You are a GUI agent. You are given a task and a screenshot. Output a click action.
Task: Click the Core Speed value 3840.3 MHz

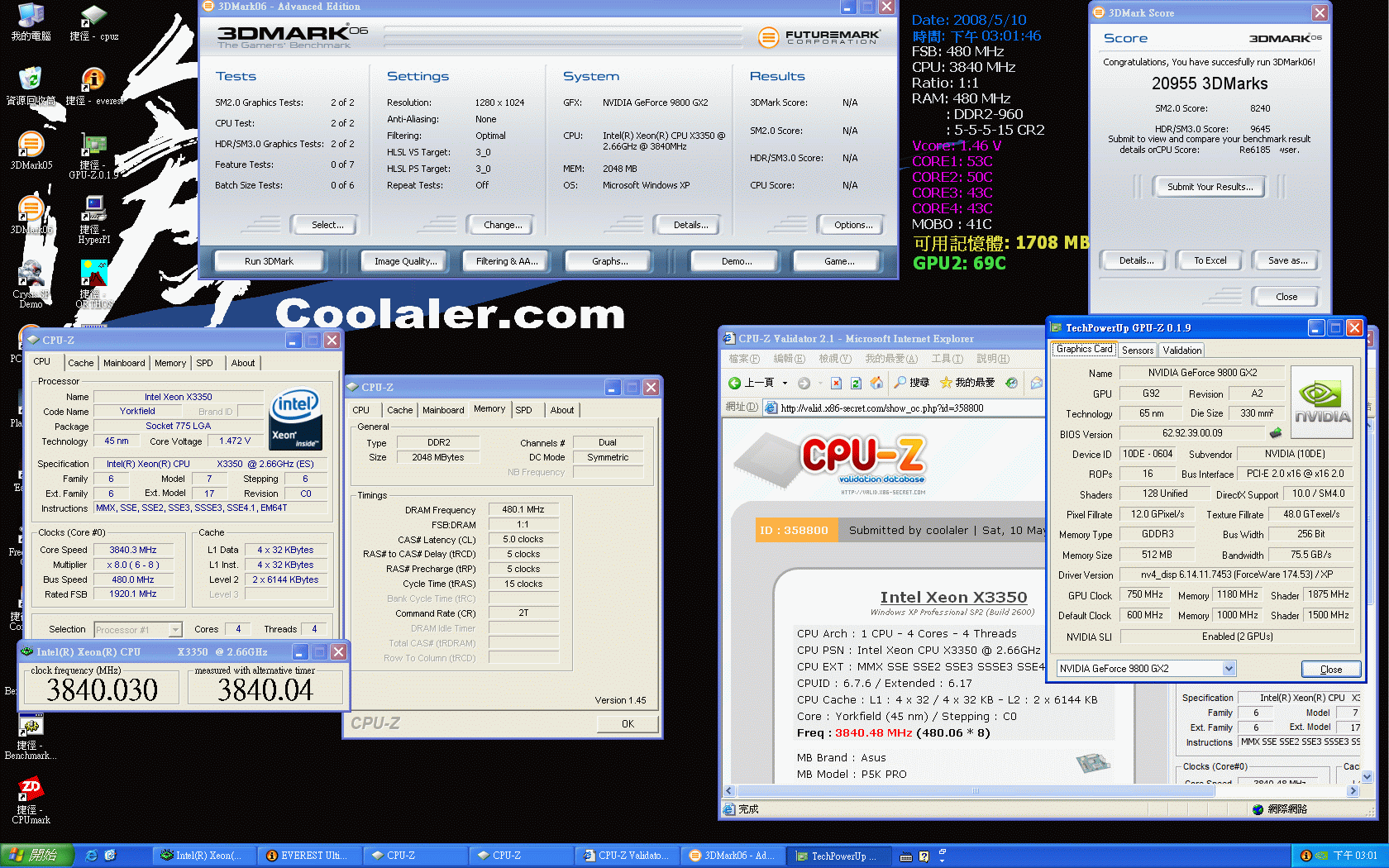tap(133, 550)
